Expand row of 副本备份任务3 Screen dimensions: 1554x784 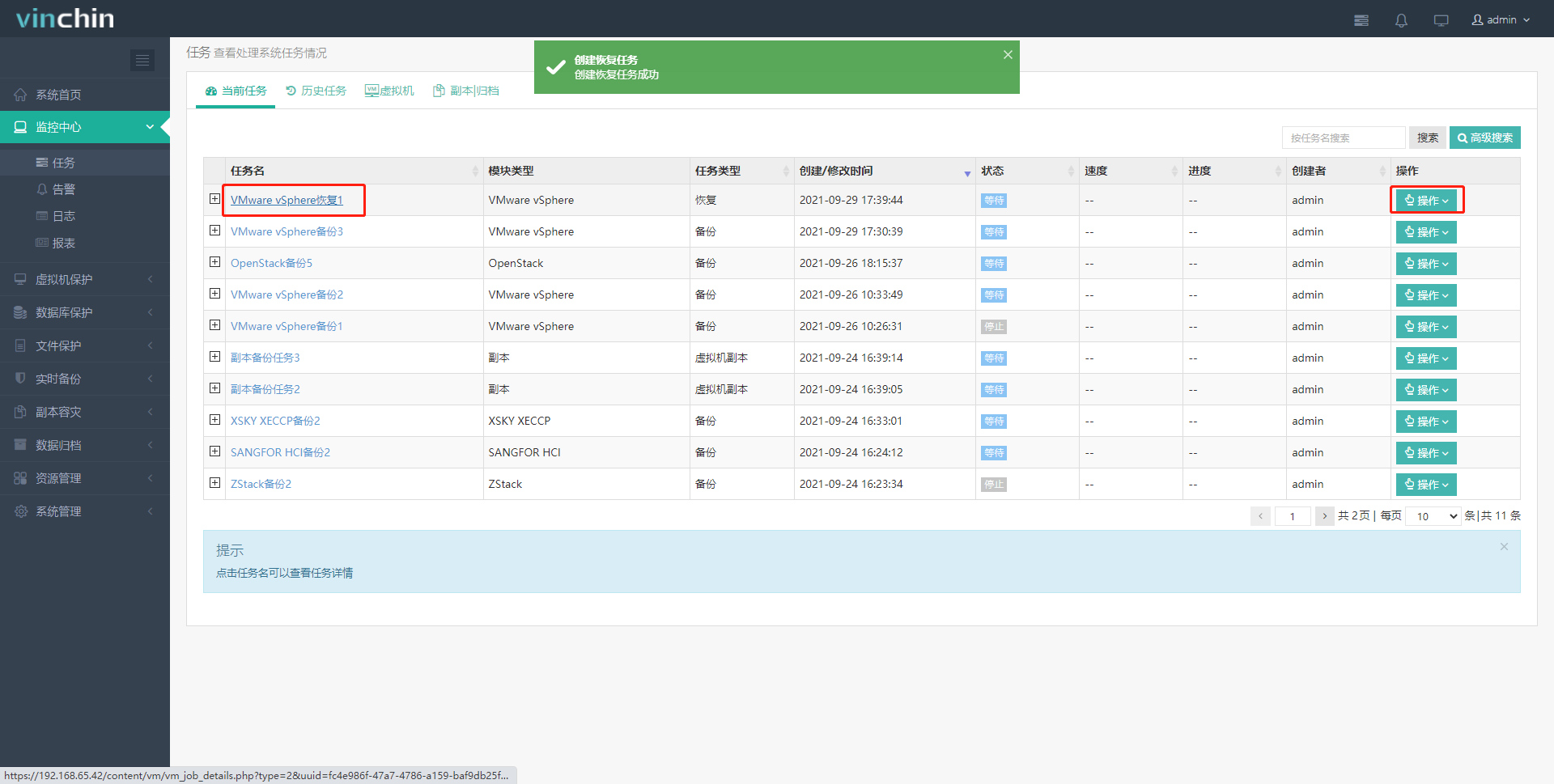(214, 357)
